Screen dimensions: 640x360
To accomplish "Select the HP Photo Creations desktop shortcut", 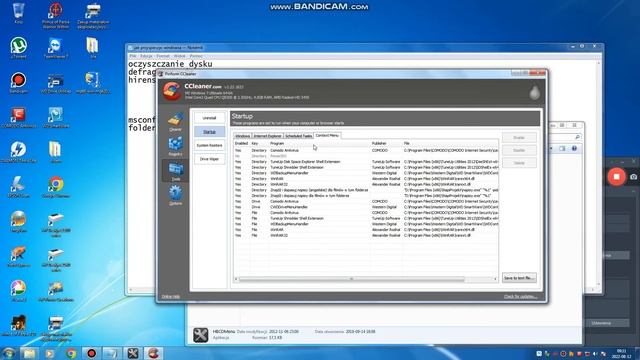I will tap(56, 291).
